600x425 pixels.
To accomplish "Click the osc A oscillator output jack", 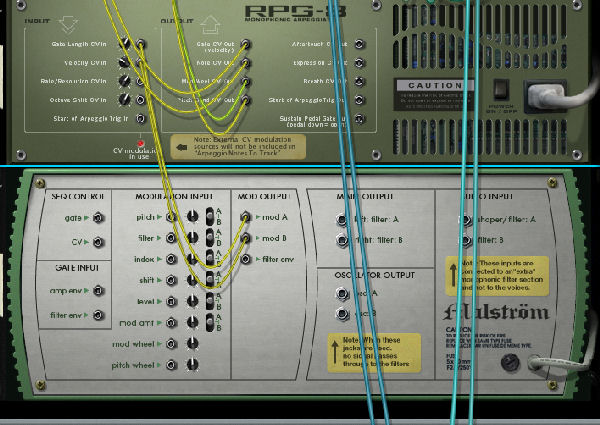I will pyautogui.click(x=342, y=293).
